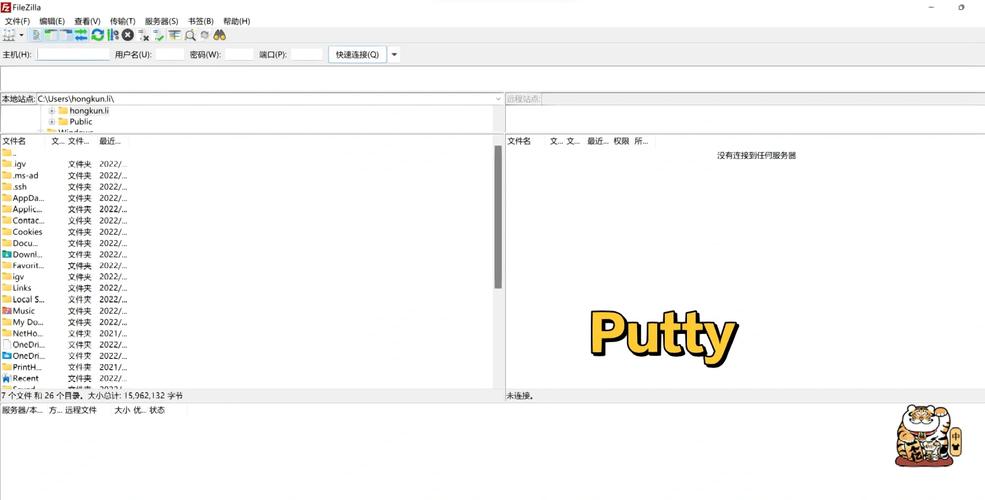This screenshot has width=985, height=500.
Task: Focus the 主机(H) host field
Action: click(x=73, y=55)
